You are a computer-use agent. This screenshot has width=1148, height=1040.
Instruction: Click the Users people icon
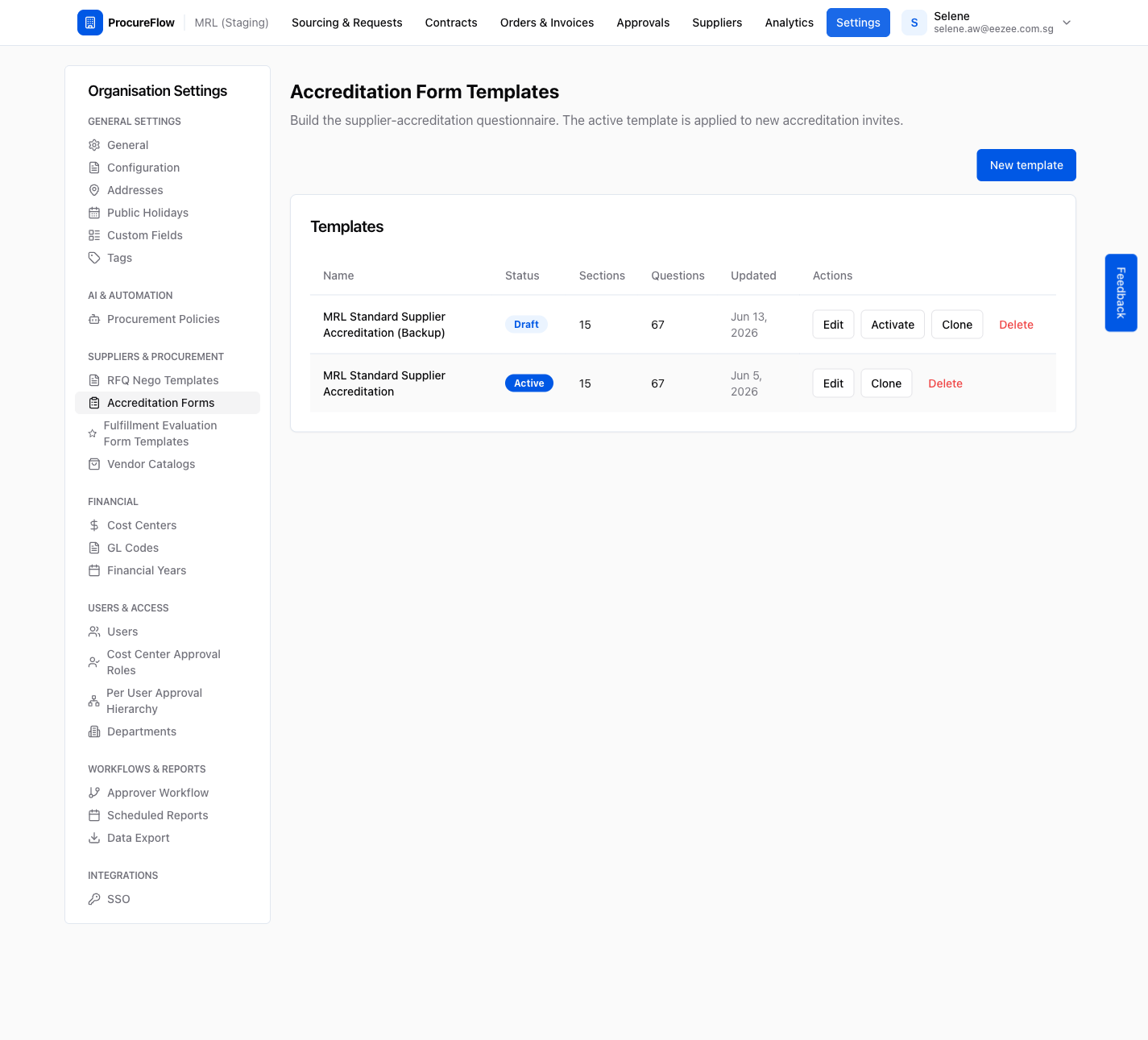(x=94, y=632)
